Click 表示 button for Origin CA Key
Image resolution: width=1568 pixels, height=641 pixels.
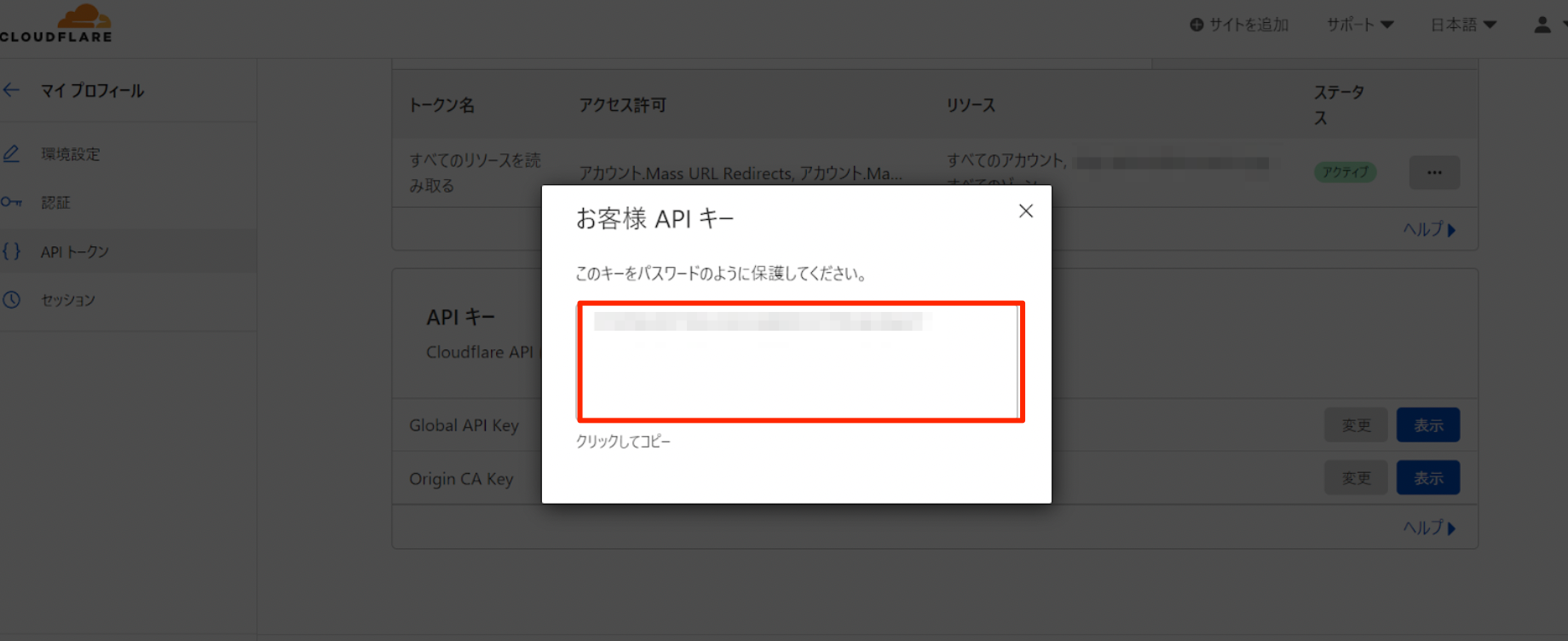coord(1427,478)
